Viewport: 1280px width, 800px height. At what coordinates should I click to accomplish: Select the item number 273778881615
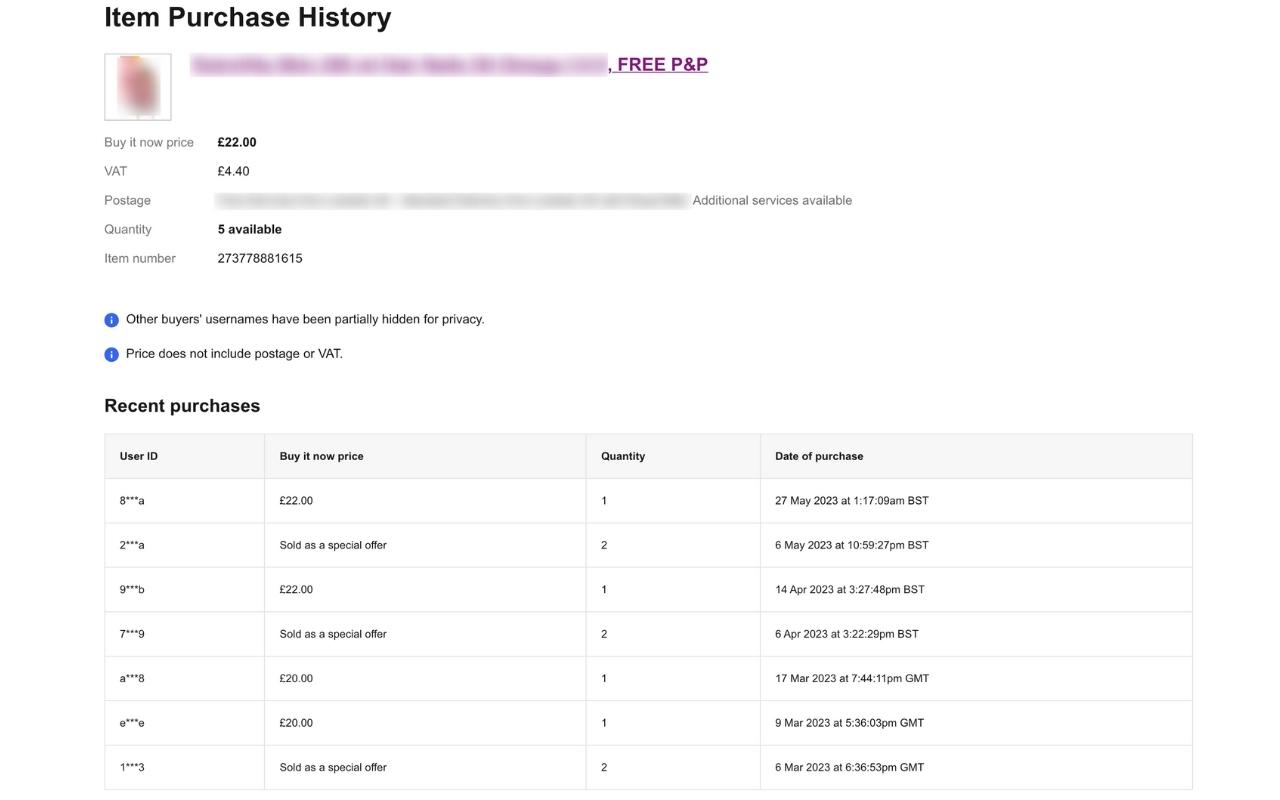pyautogui.click(x=261, y=257)
